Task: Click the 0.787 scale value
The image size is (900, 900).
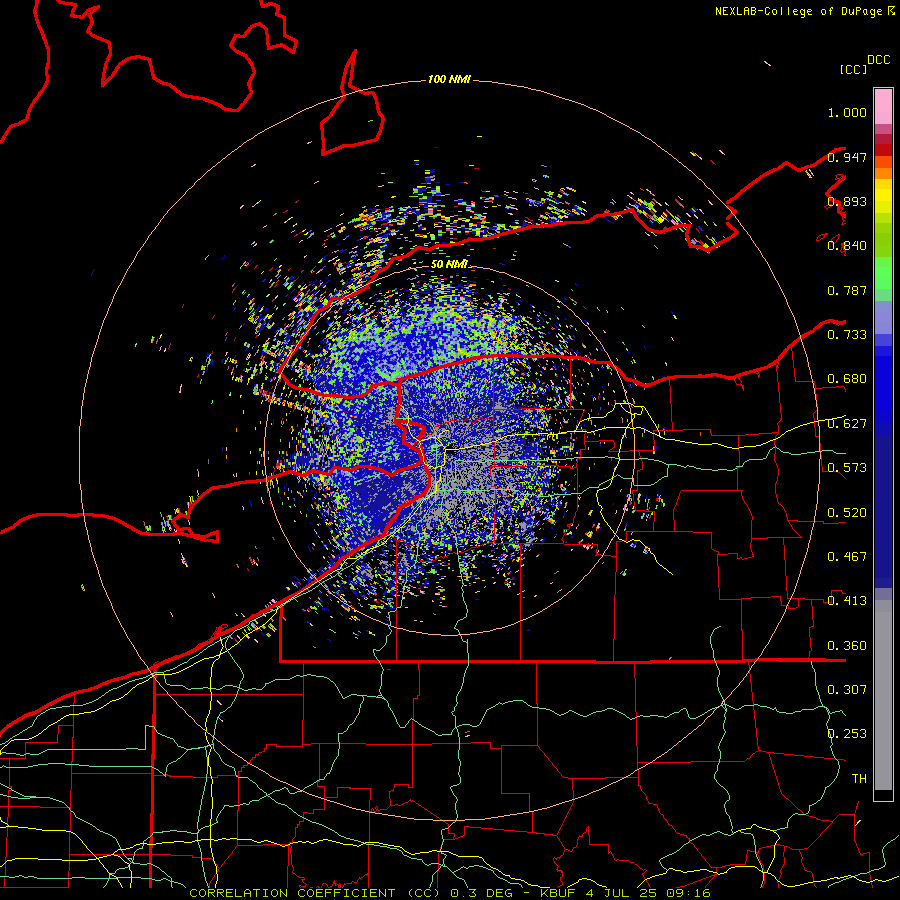Action: pyautogui.click(x=847, y=290)
